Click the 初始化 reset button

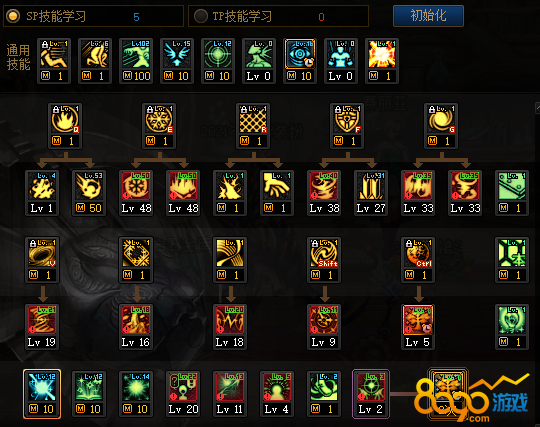point(428,16)
